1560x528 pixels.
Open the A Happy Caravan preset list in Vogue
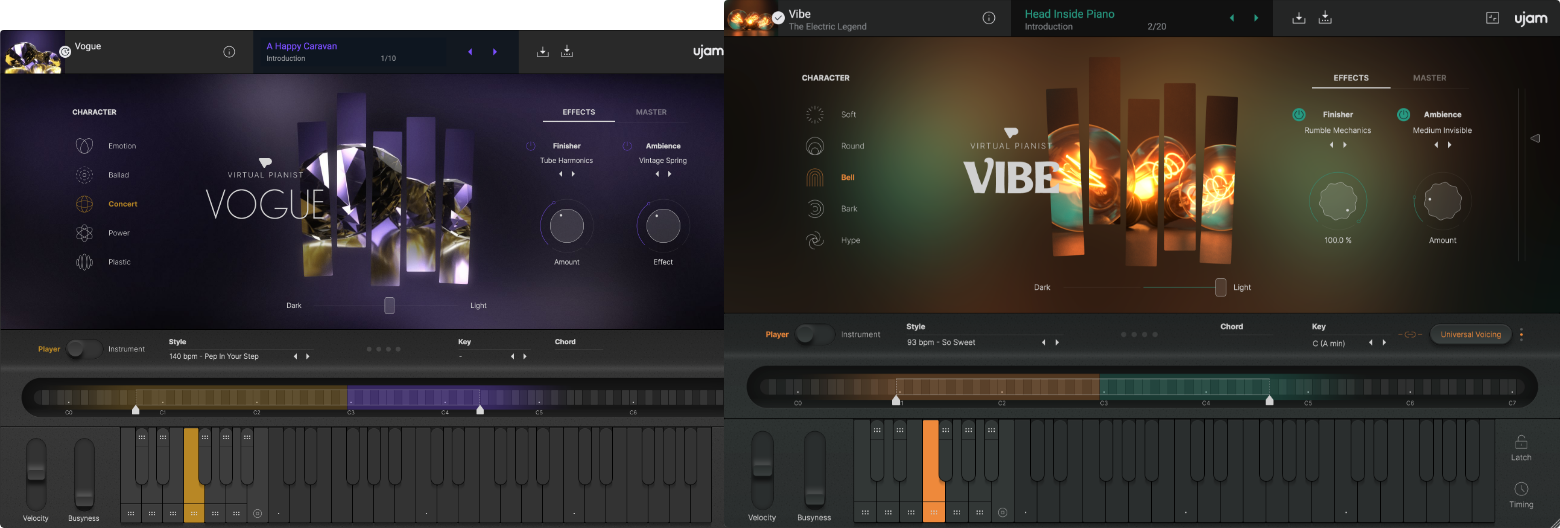(x=301, y=46)
